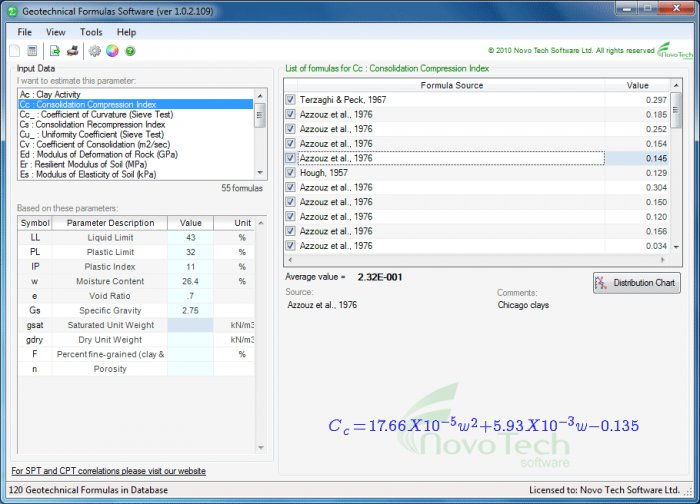This screenshot has height=504, width=700.
Task: Select Er : Resilient Modulus of Soil
Action: coord(136,164)
